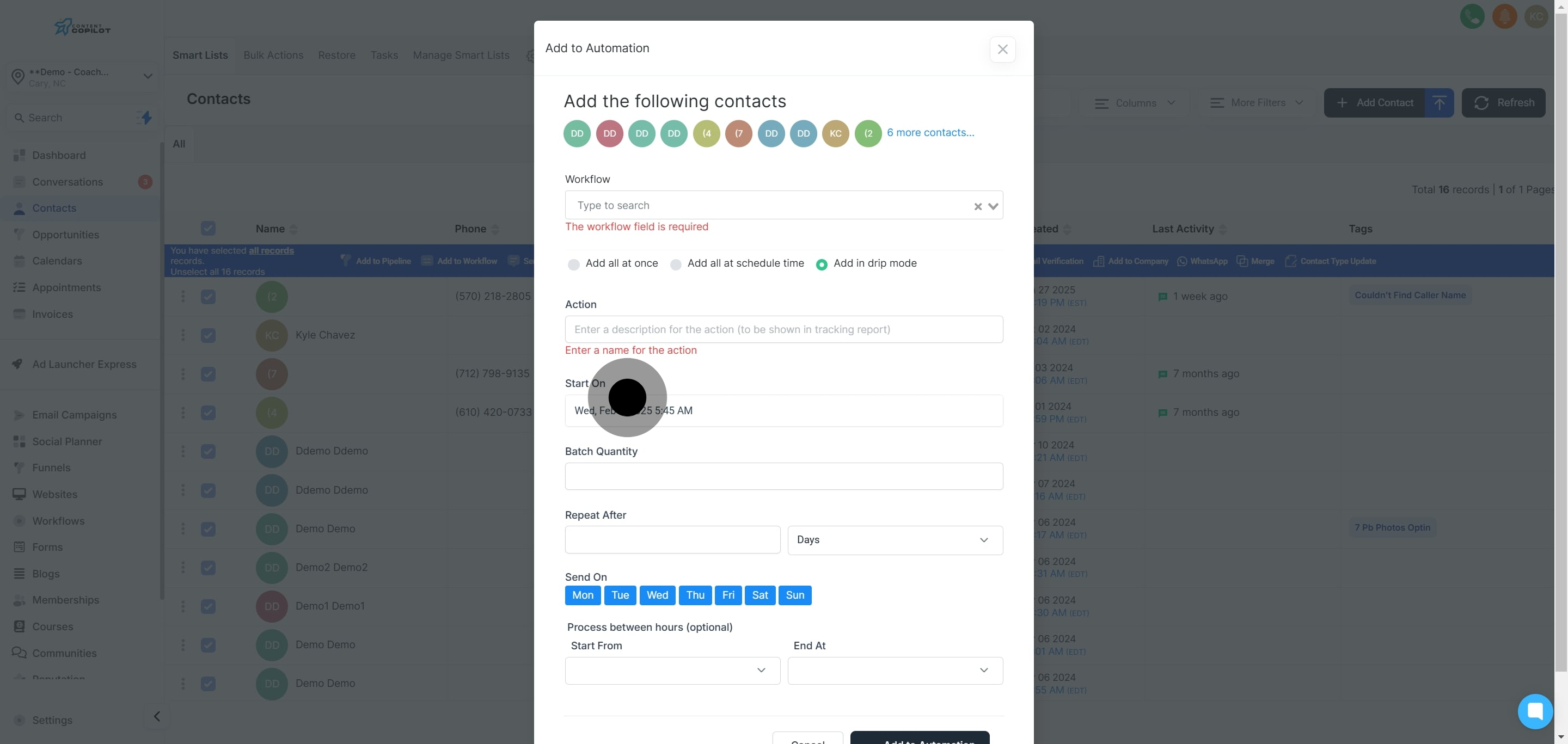Image resolution: width=1568 pixels, height=744 pixels.
Task: Collapse the sidebar with the arrow icon
Action: point(156,716)
